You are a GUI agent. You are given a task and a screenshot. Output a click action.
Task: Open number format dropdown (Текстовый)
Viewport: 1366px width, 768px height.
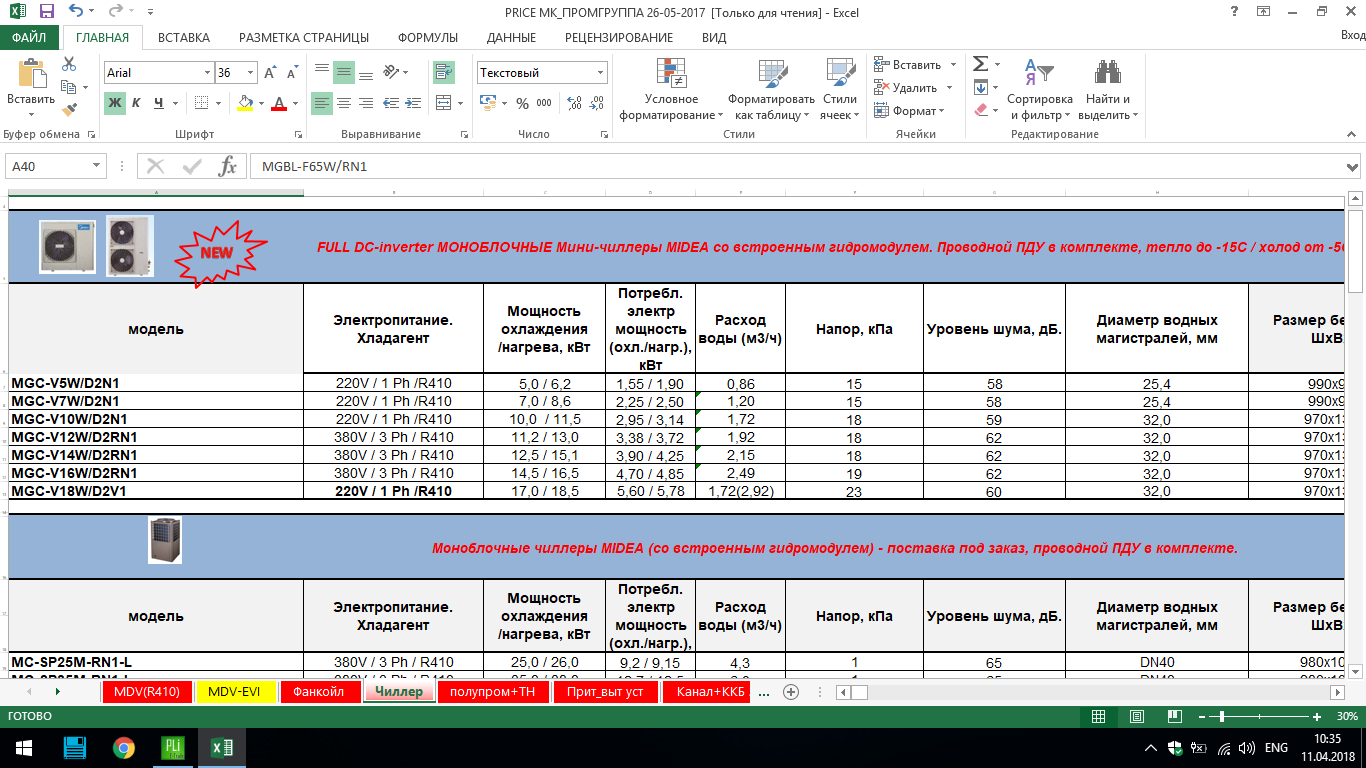[x=601, y=73]
